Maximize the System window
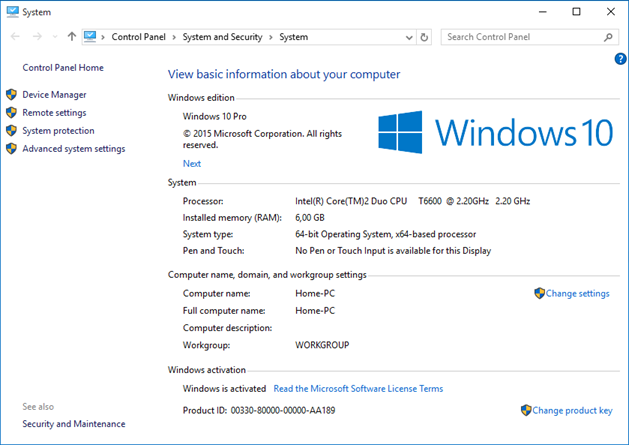Image resolution: width=629 pixels, height=445 pixels. pos(576,12)
